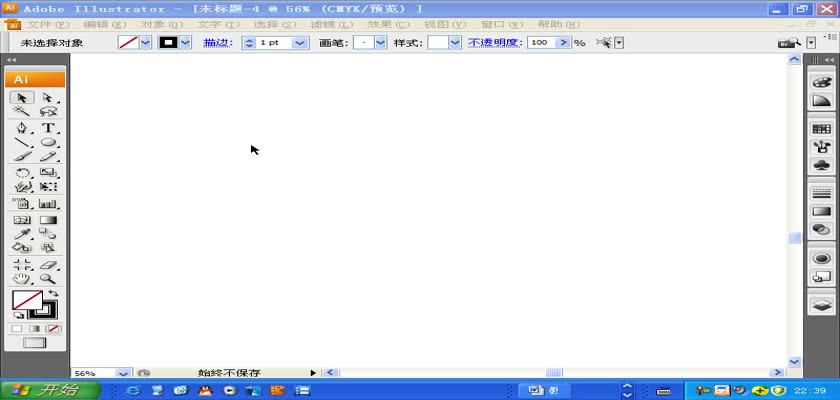The height and width of the screenshot is (400, 840).
Task: Open the opacity slider arrow
Action: pyautogui.click(x=563, y=43)
